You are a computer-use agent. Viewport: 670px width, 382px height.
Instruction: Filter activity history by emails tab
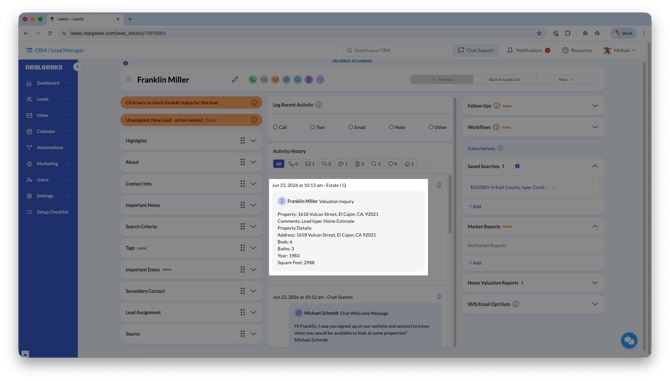309,164
